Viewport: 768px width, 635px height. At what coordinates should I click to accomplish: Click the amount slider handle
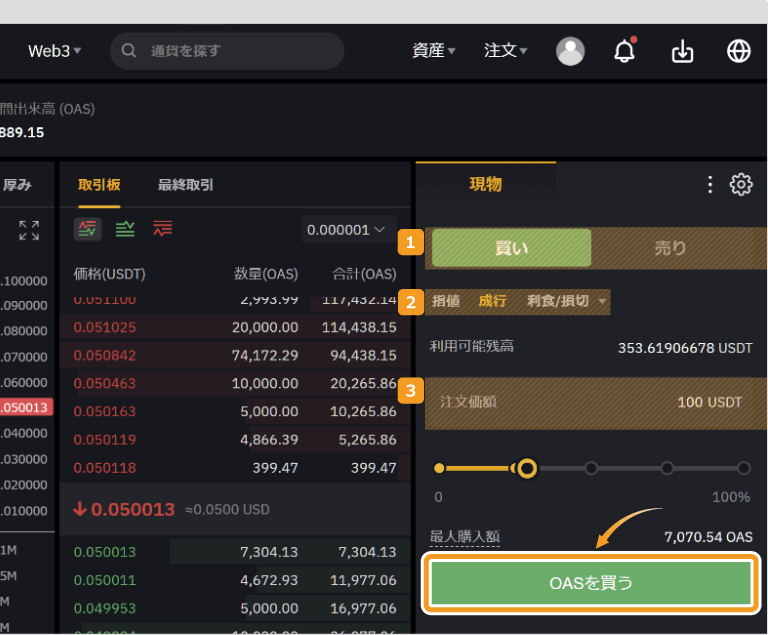[x=527, y=468]
